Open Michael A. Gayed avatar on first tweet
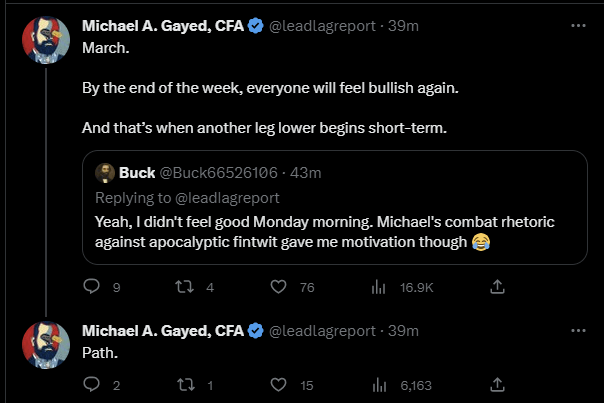The height and width of the screenshot is (403, 604). coord(46,40)
